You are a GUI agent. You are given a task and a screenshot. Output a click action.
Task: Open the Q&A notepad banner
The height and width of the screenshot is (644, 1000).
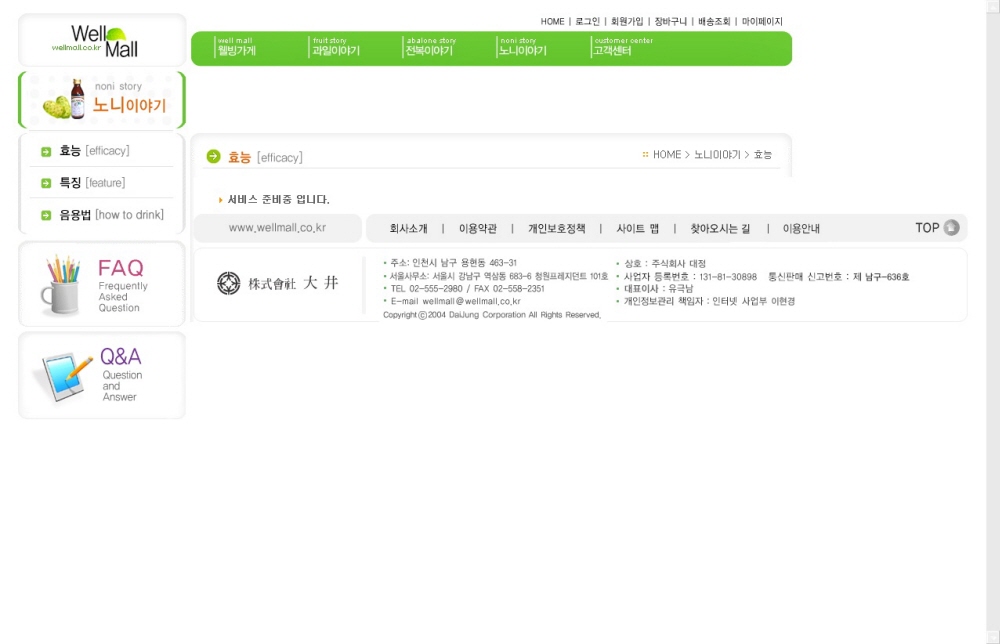pyautogui.click(x=101, y=376)
